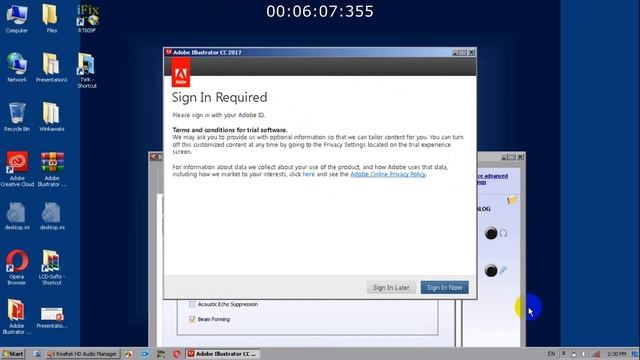Open the Files folder on desktop
The image size is (640, 360).
tap(51, 19)
